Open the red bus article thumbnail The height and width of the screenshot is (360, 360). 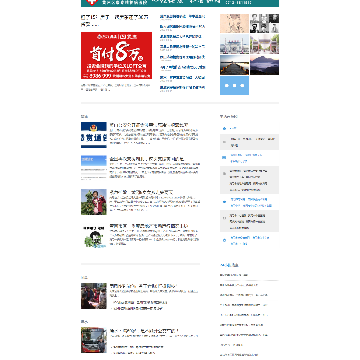94,340
